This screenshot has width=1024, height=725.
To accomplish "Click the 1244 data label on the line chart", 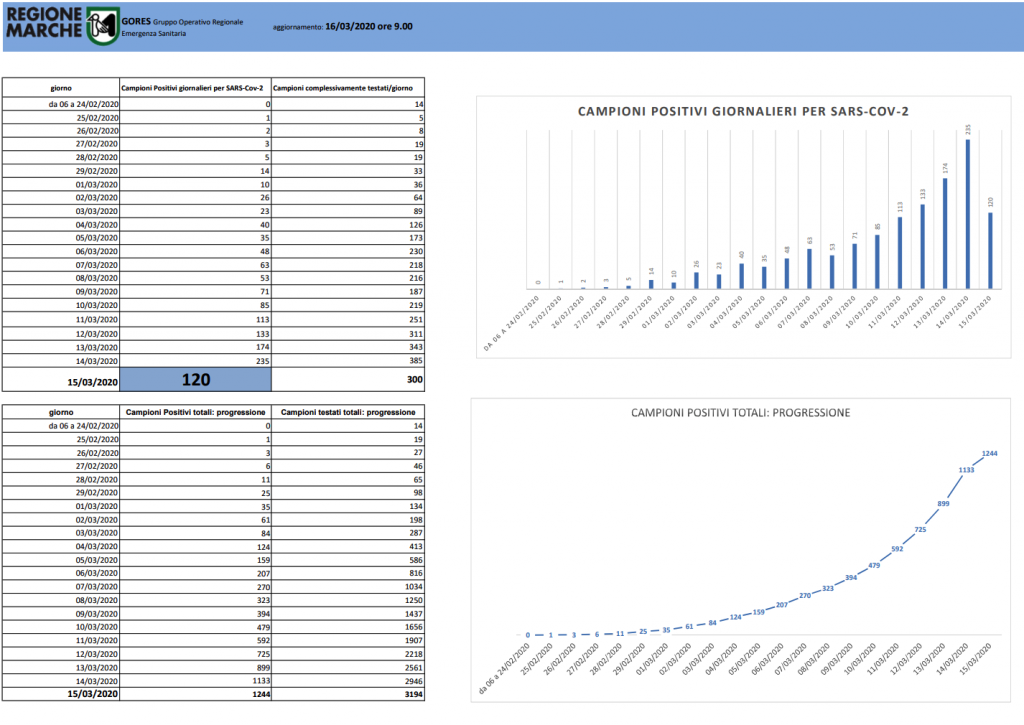I will tap(989, 453).
